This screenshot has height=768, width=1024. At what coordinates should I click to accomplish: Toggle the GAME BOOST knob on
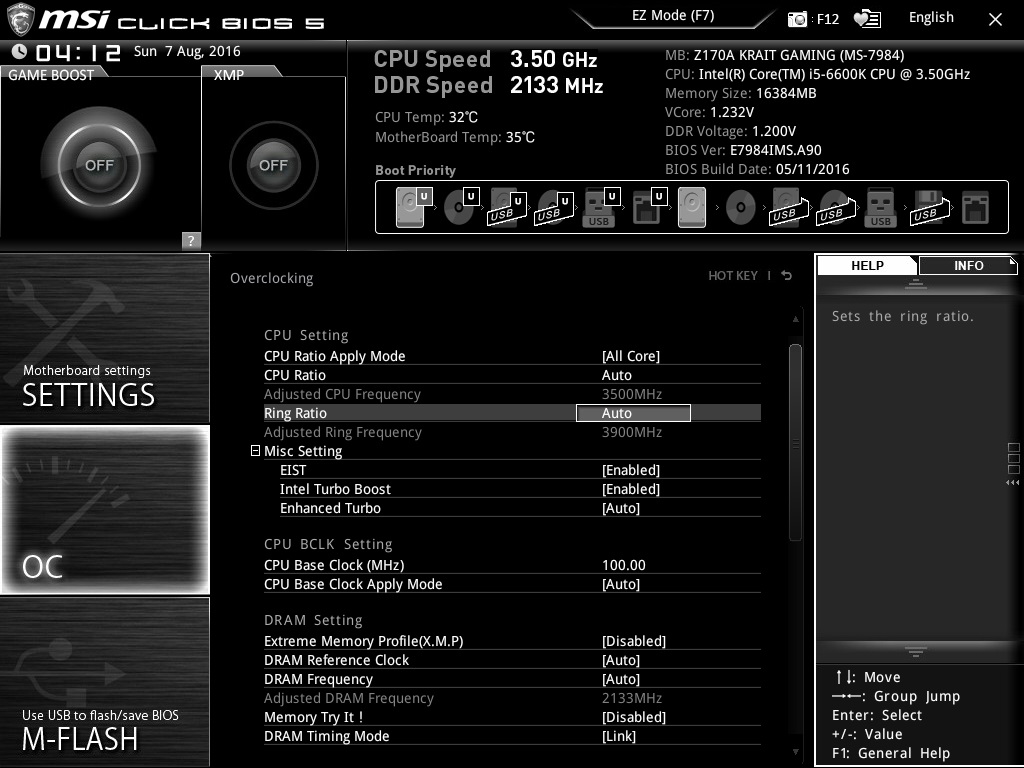point(99,165)
